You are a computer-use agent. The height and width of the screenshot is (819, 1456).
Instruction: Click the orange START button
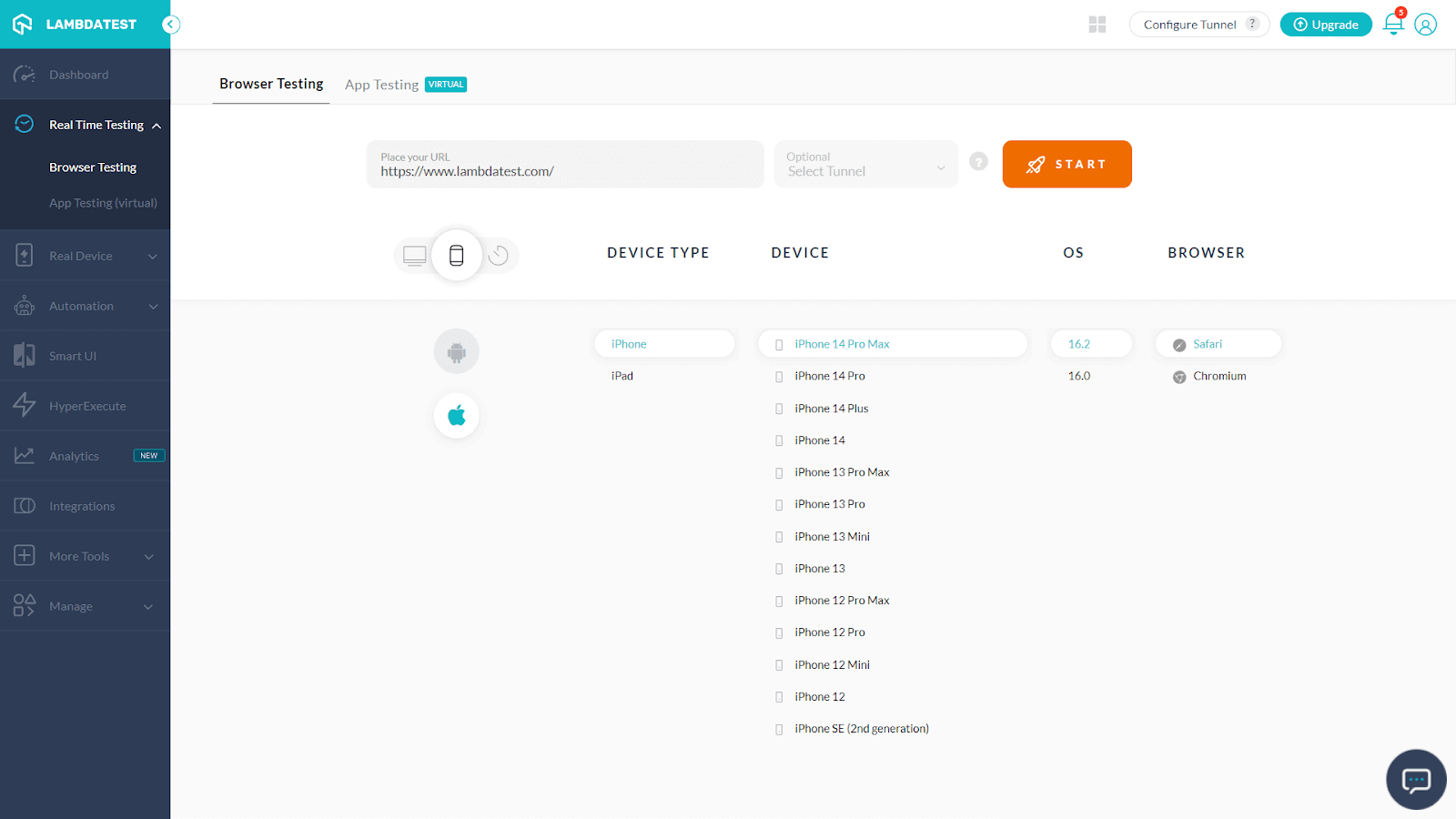[1067, 164]
